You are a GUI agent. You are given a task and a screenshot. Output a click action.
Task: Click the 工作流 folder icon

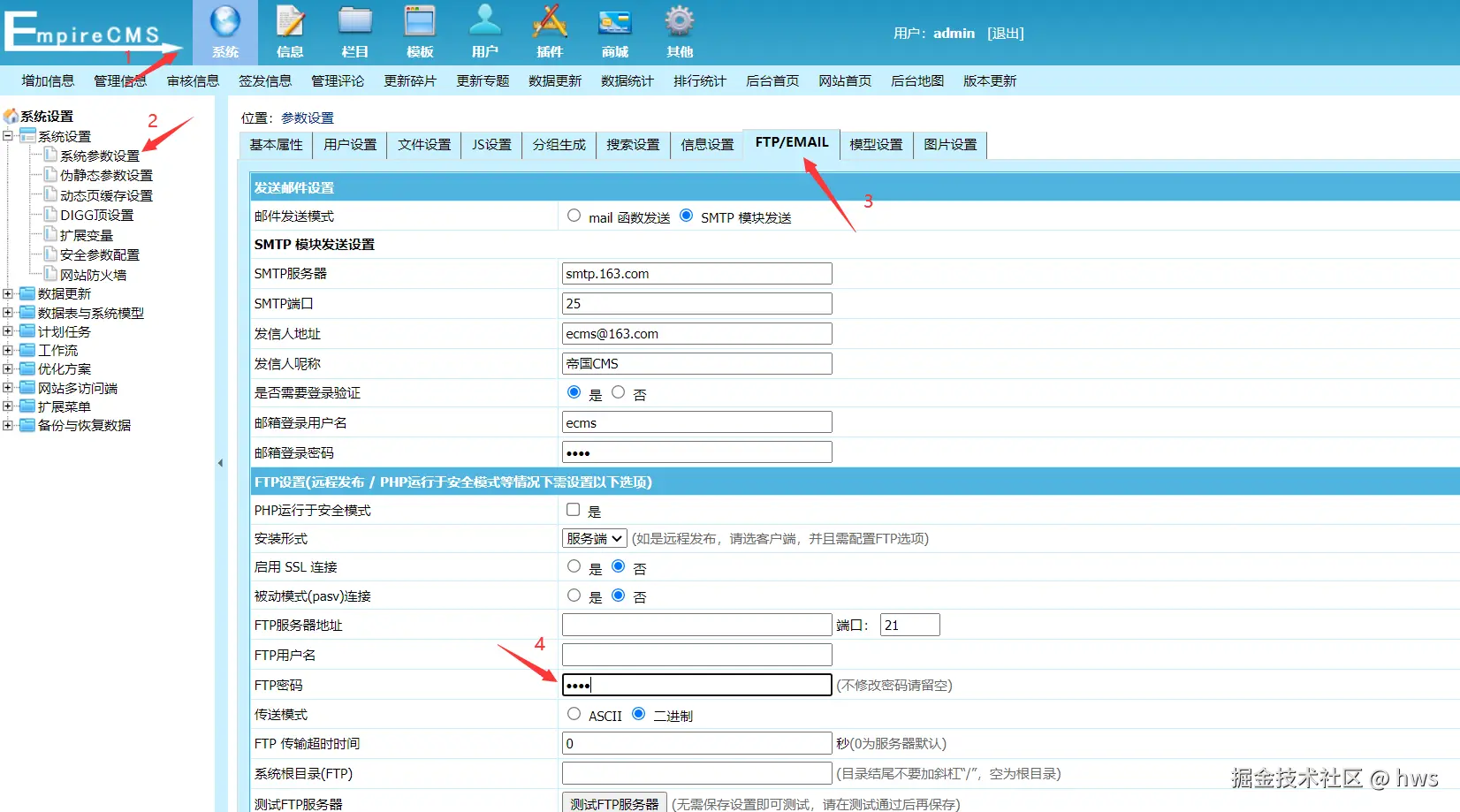27,350
